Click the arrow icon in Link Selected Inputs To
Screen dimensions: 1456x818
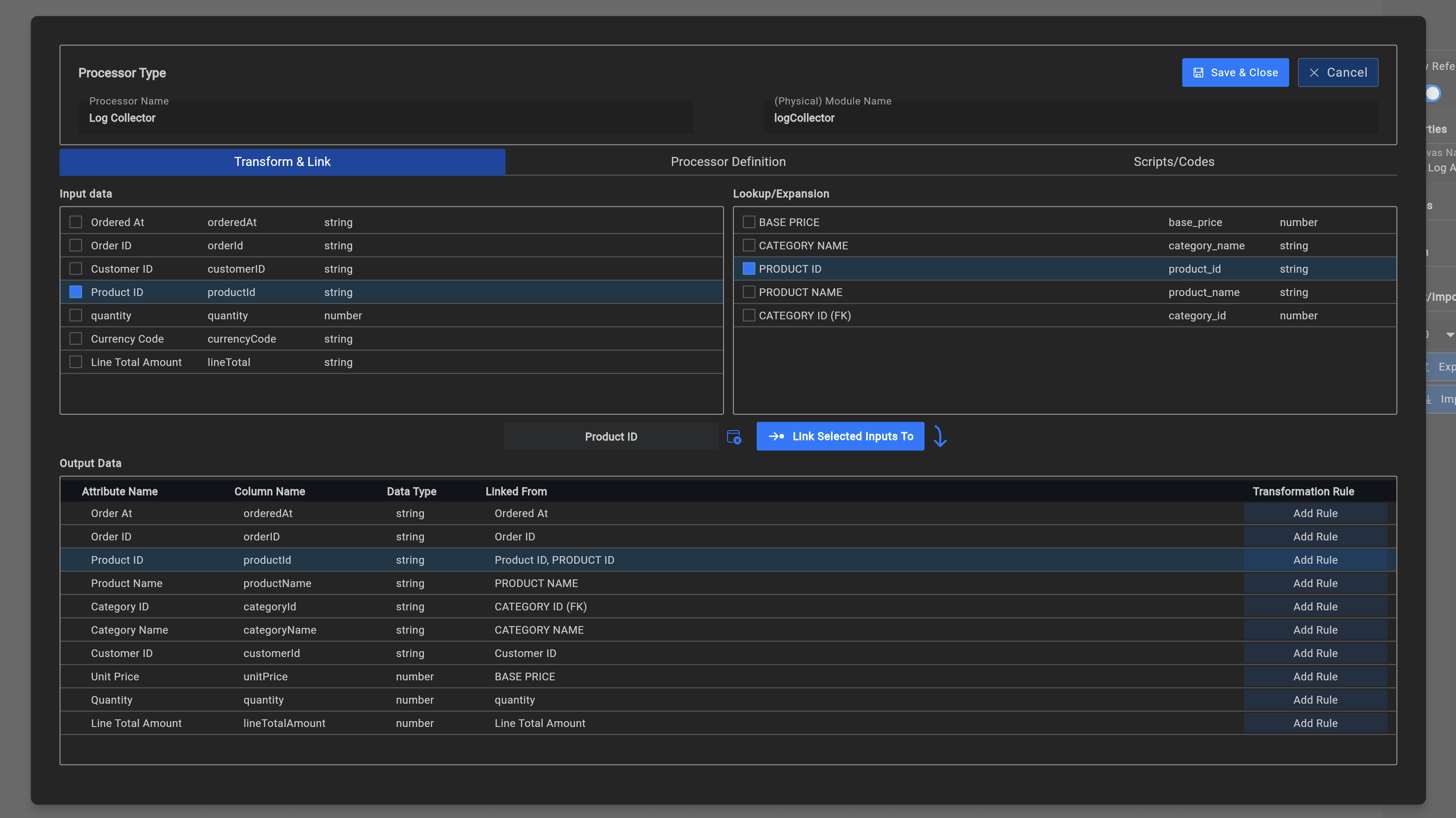tap(776, 437)
